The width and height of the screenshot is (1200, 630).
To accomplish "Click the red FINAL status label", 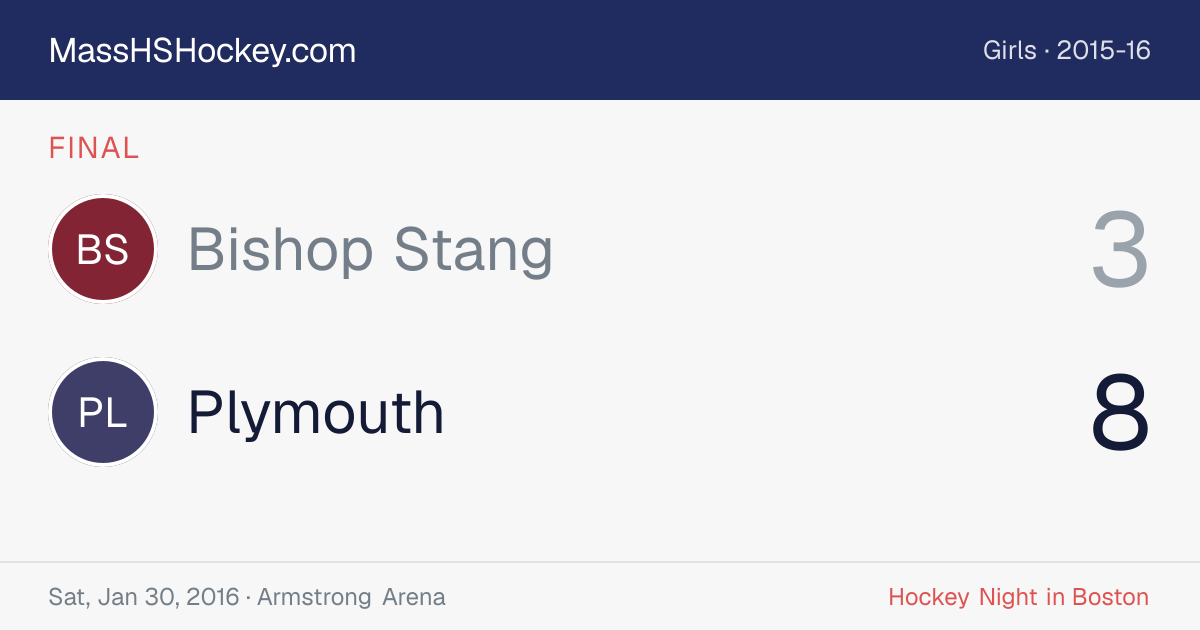I will click(94, 148).
